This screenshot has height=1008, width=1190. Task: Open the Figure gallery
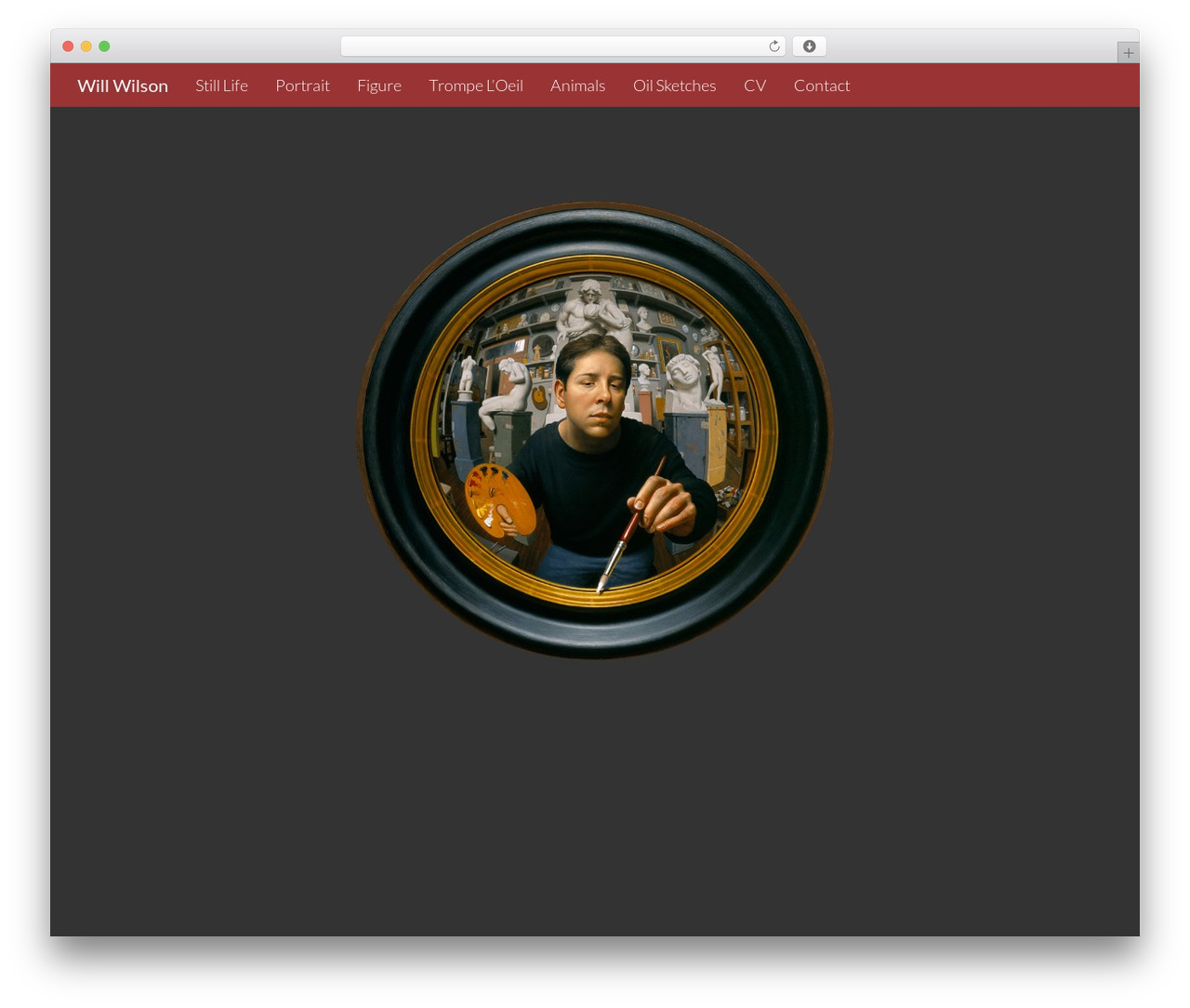point(379,86)
